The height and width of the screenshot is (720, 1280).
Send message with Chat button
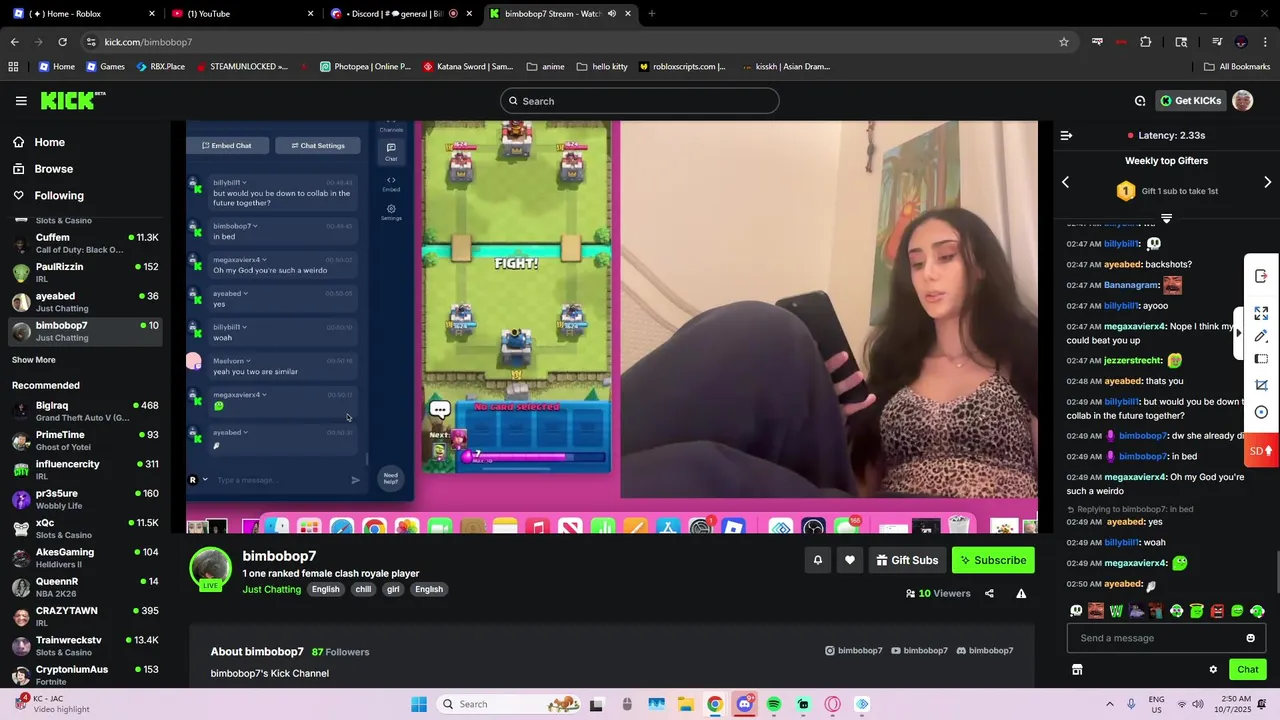click(x=1248, y=670)
